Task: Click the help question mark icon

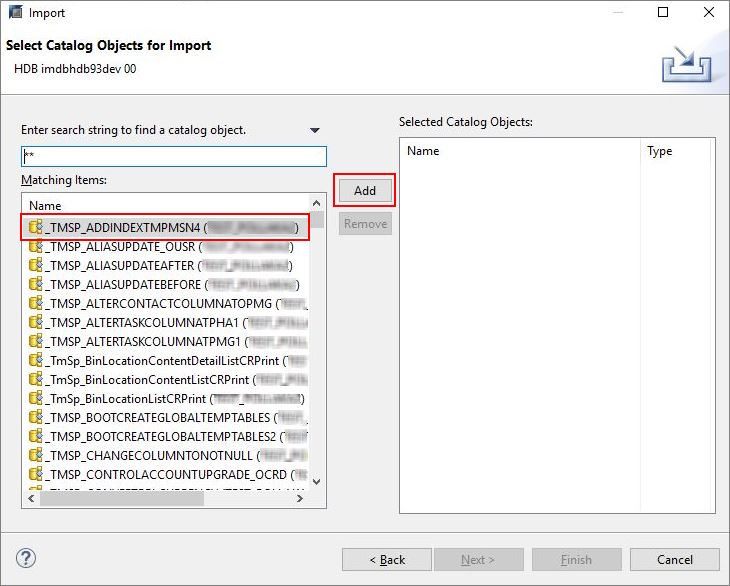Action: 27,559
